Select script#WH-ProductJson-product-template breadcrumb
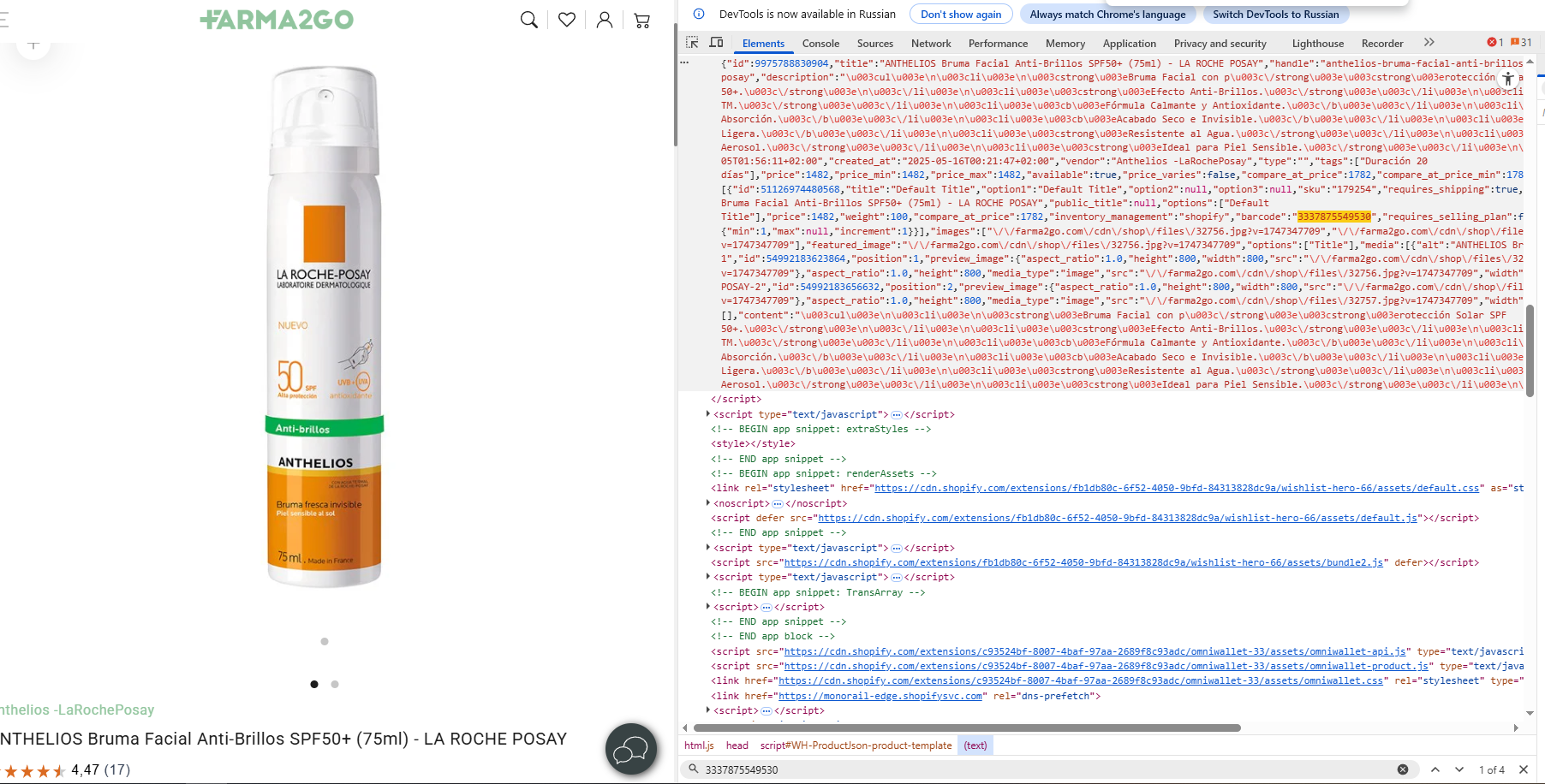This screenshot has height=784, width=1545. point(856,745)
